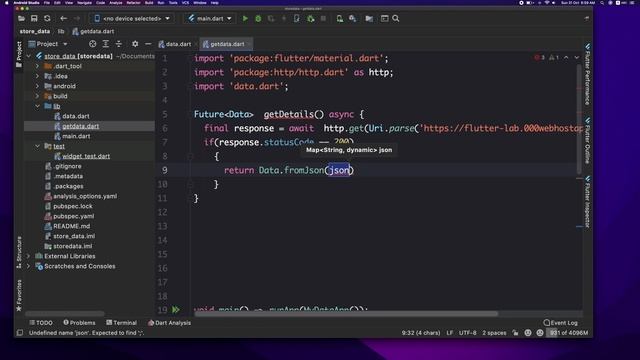Expand the android folder

38,86
